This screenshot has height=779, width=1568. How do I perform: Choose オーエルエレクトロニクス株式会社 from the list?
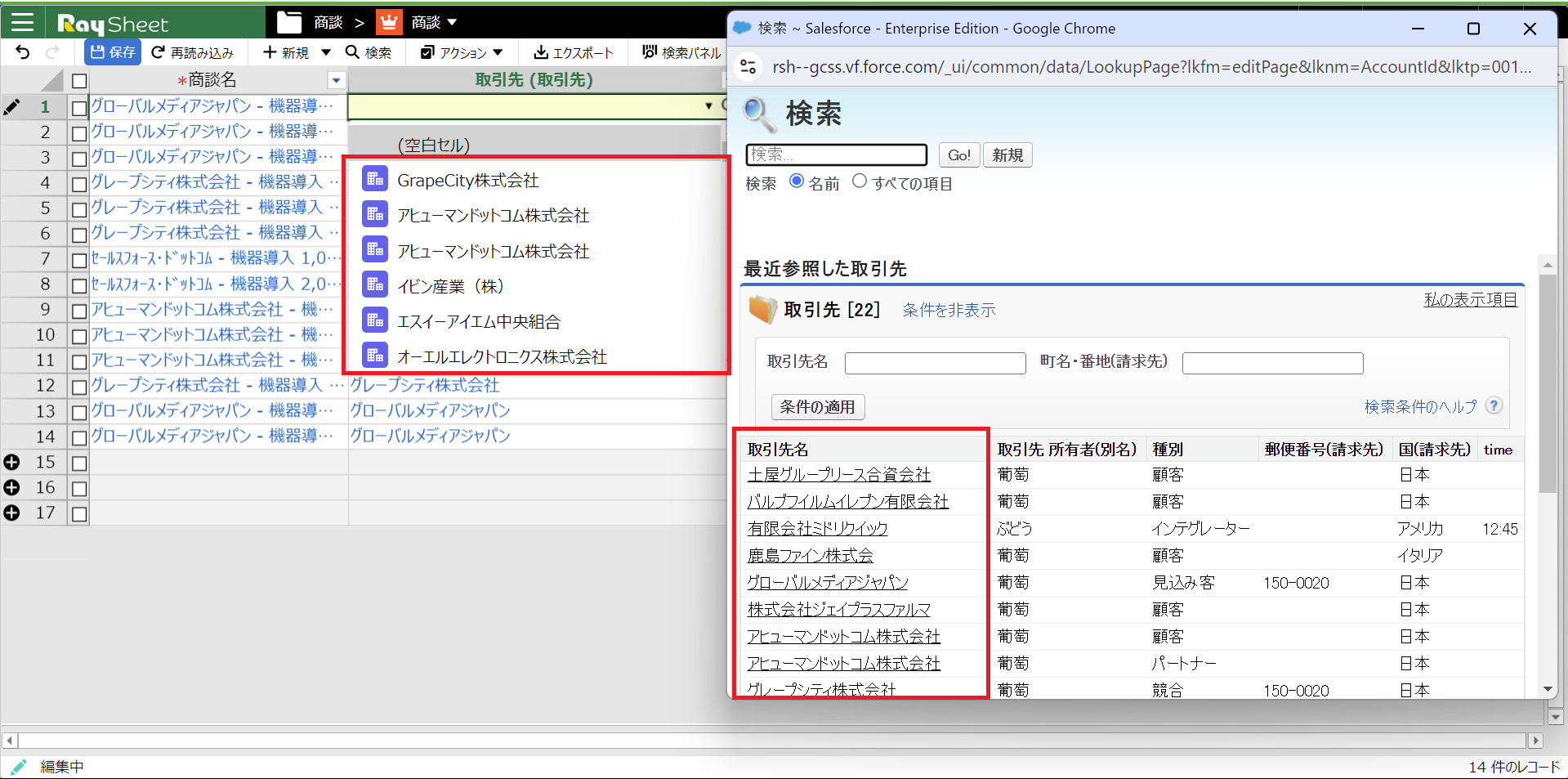pyautogui.click(x=502, y=356)
